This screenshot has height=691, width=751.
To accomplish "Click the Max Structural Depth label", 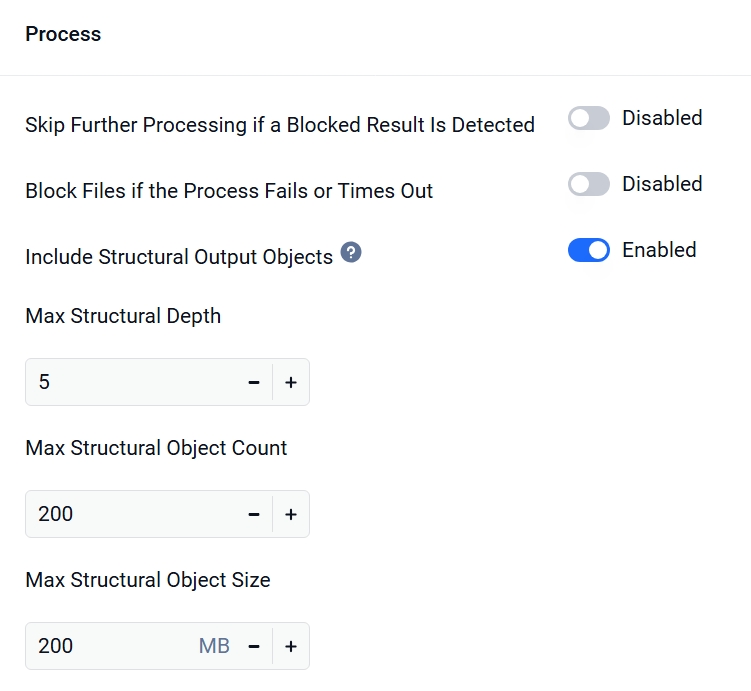I will click(123, 317).
